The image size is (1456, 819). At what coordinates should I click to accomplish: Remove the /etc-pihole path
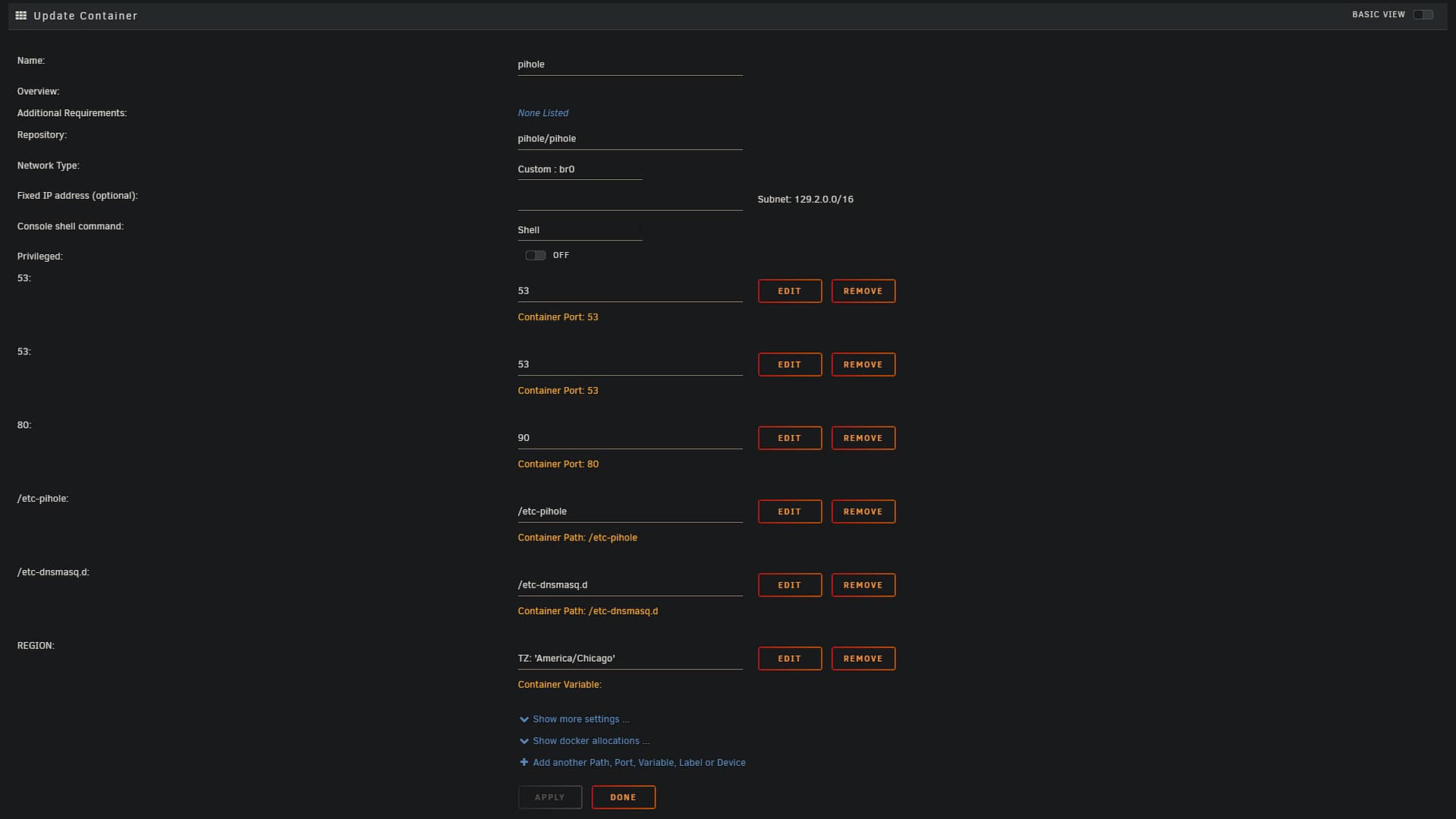(x=863, y=512)
